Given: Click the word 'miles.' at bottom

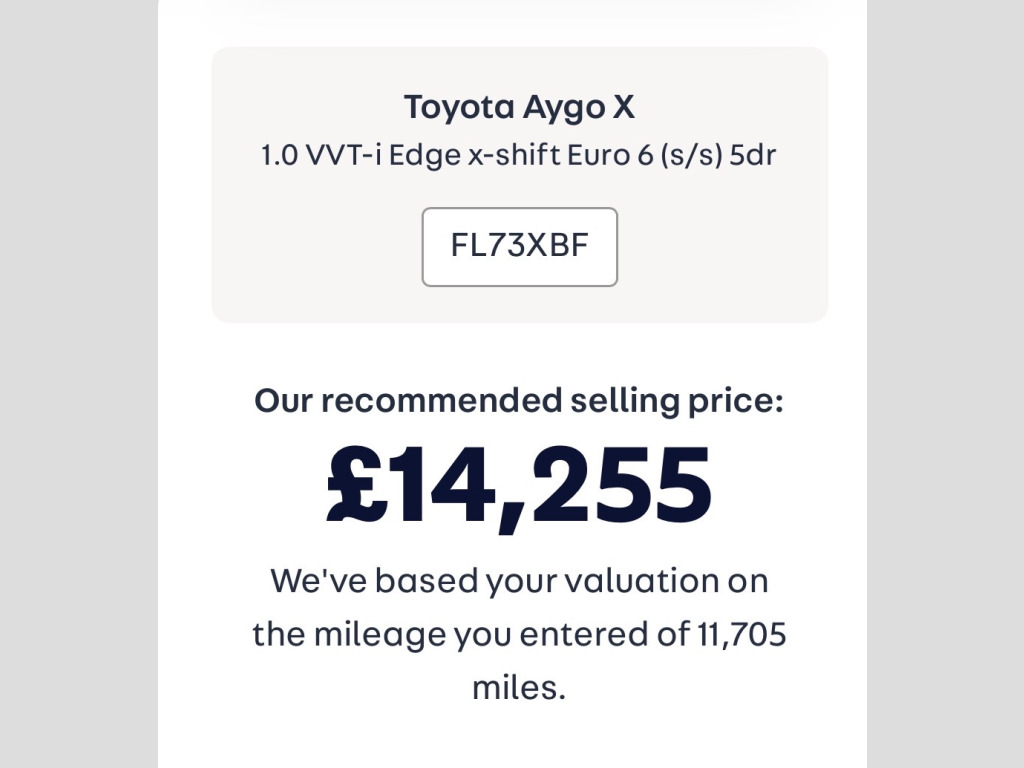Looking at the screenshot, I should point(519,687).
